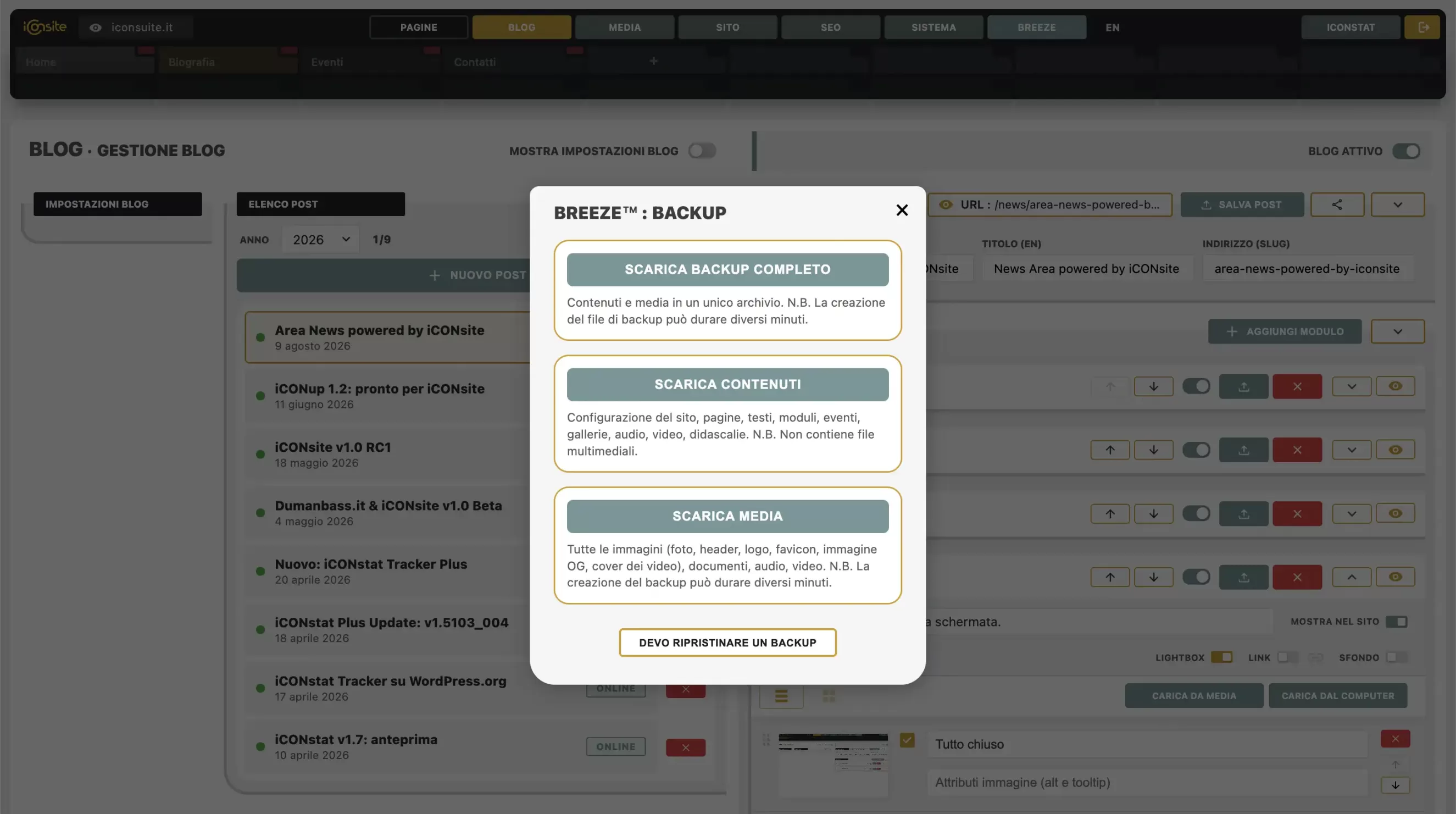1456x814 pixels.
Task: Click Scarica Contenuti button
Action: pyautogui.click(x=727, y=384)
